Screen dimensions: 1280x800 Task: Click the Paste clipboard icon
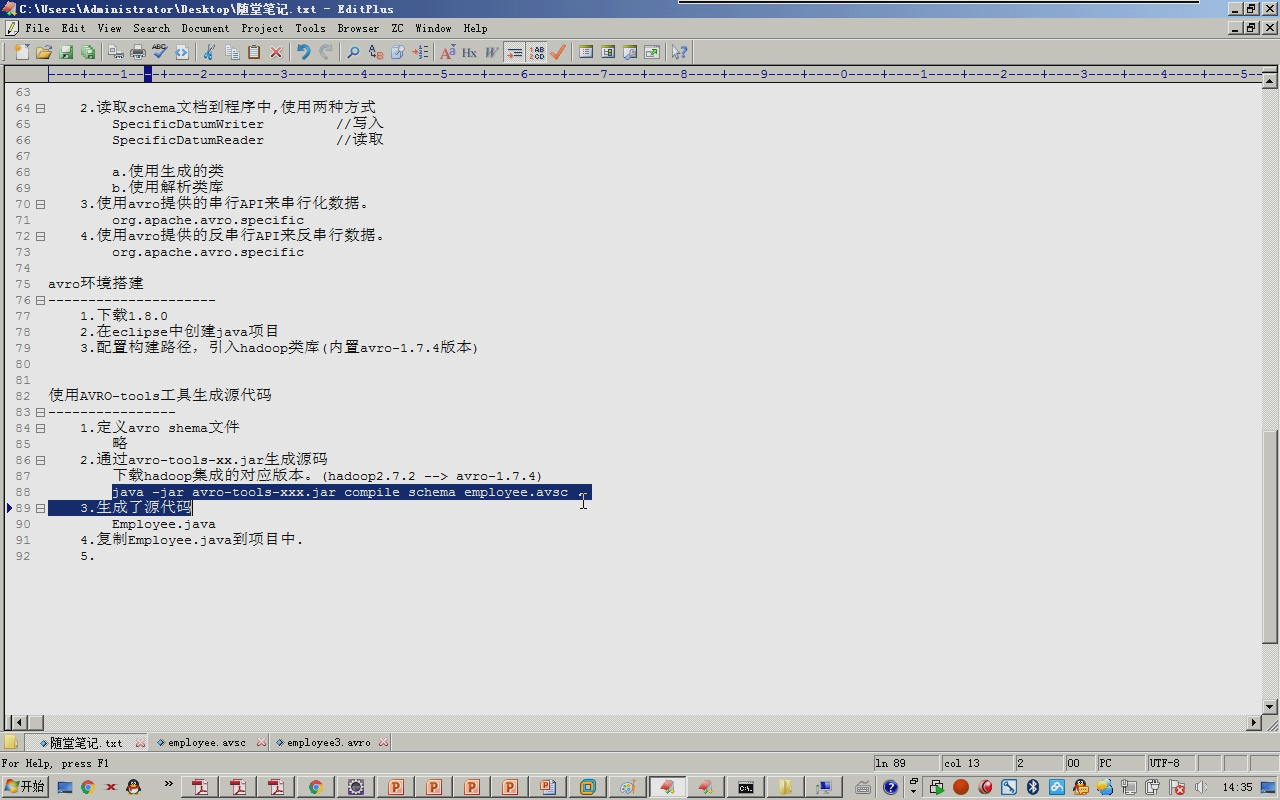(254, 52)
